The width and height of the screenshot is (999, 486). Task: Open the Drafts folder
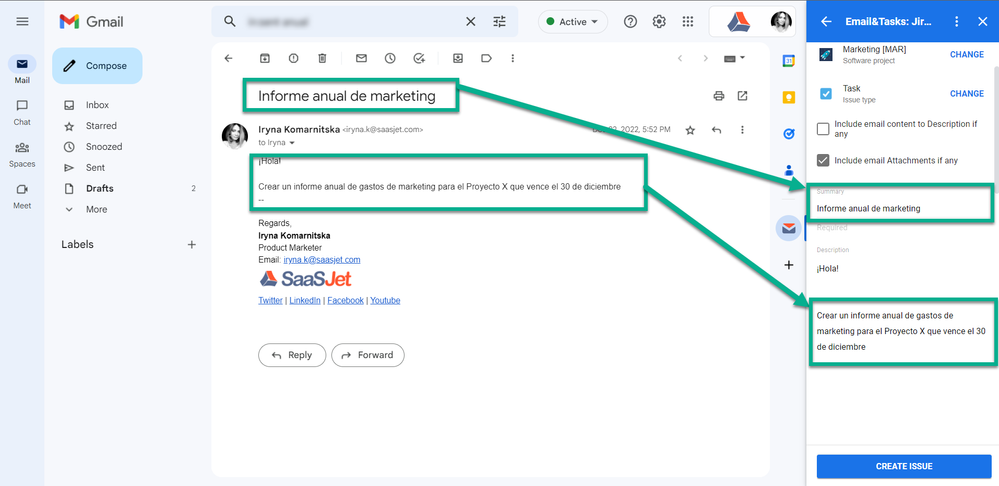(99, 189)
